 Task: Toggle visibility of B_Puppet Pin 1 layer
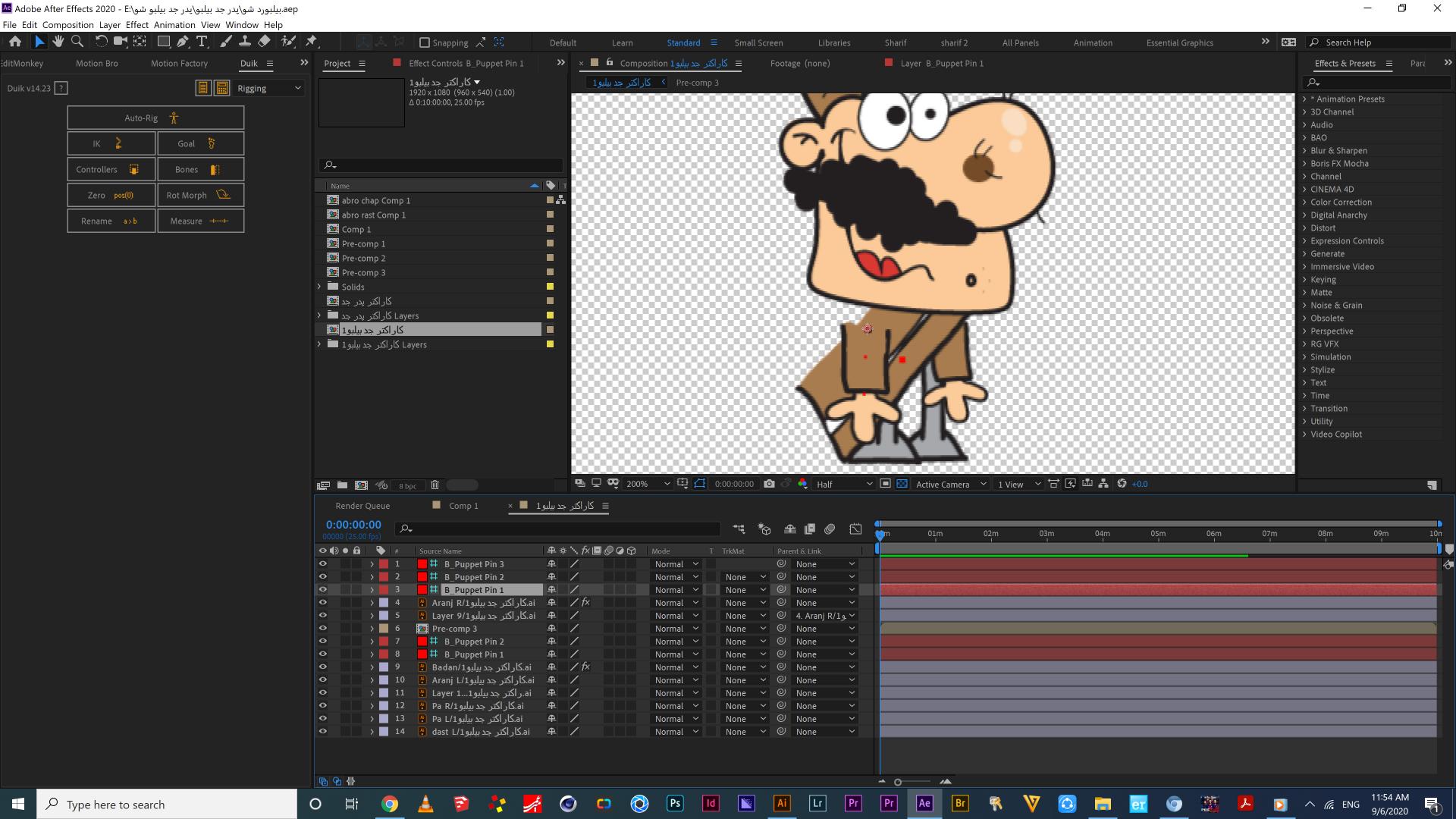[323, 590]
